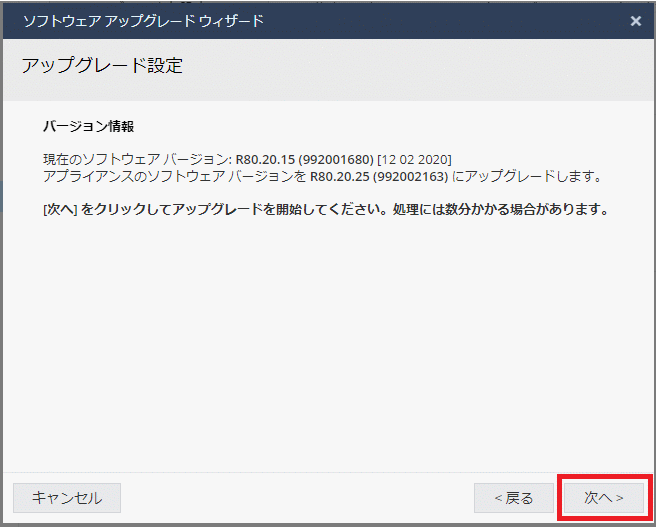Viewport: 657px width, 527px height.
Task: Select the バージョン情報 section label
Action: (x=88, y=127)
